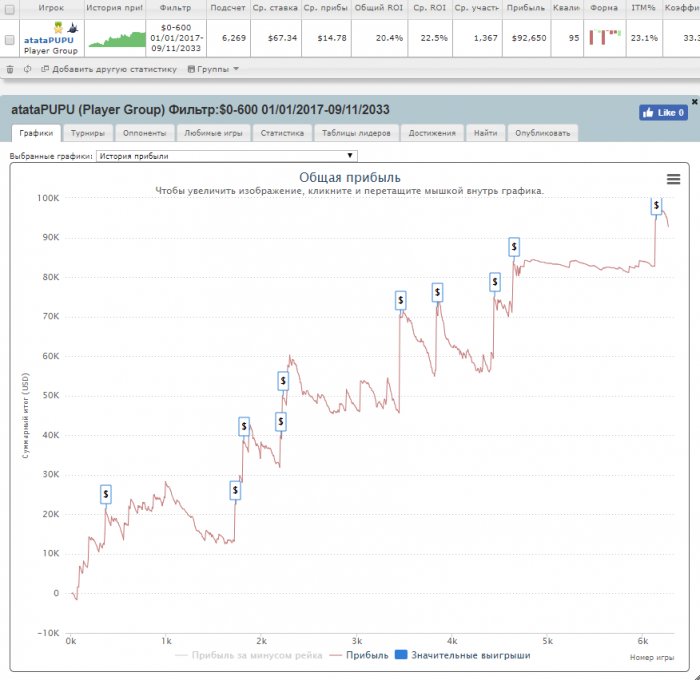Click the $ marker at the 85K spike
This screenshot has width=700, height=680.
point(514,247)
